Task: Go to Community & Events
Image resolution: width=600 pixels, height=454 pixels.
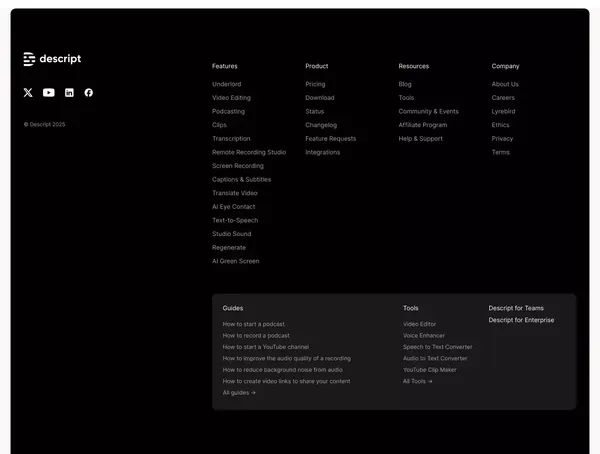Action: (428, 111)
